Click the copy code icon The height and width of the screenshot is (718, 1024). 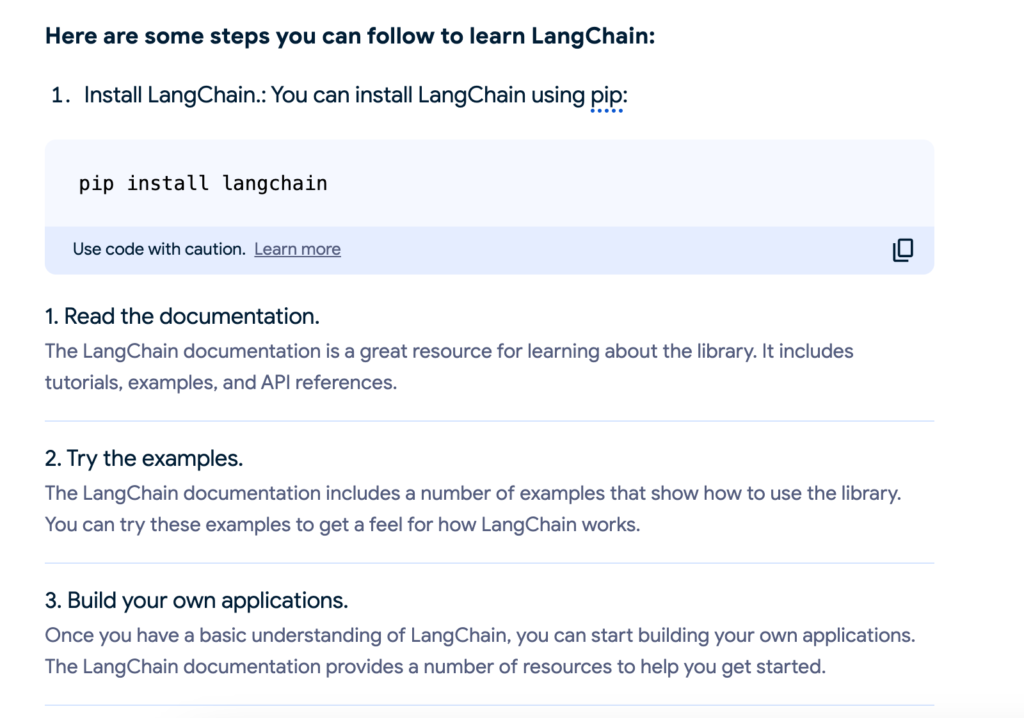pos(903,250)
